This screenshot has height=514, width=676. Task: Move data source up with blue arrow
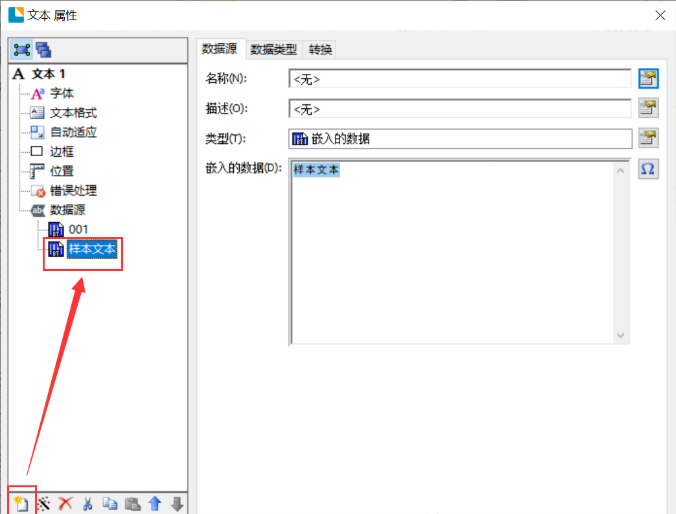click(x=155, y=504)
